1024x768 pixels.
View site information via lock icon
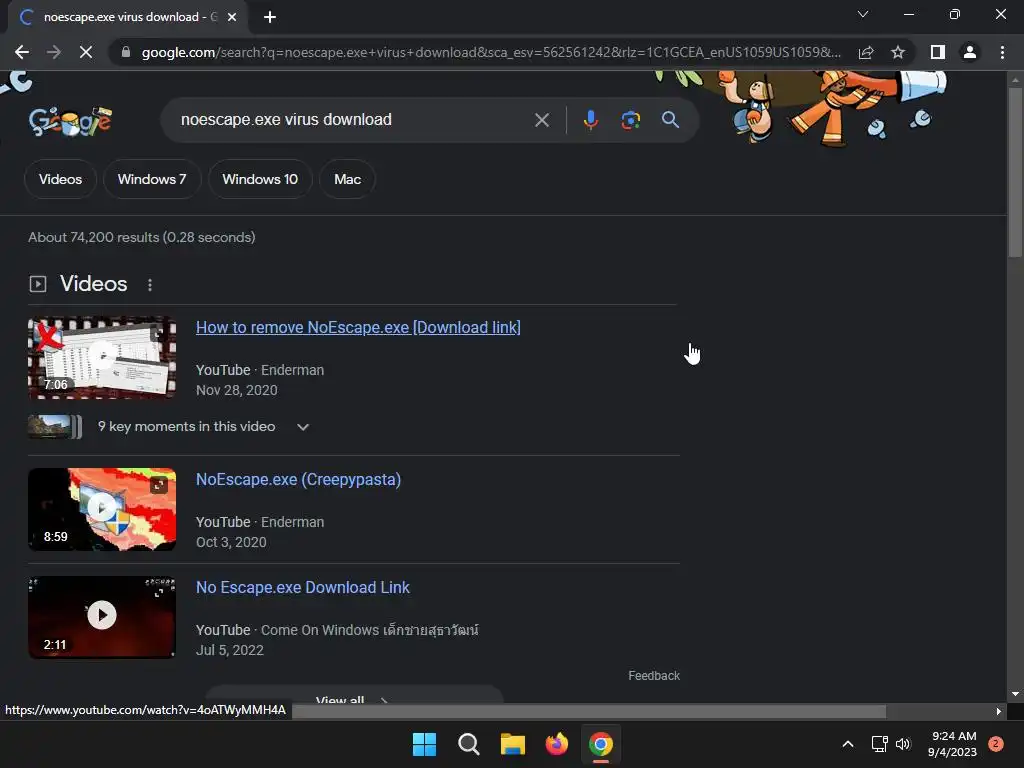click(126, 52)
